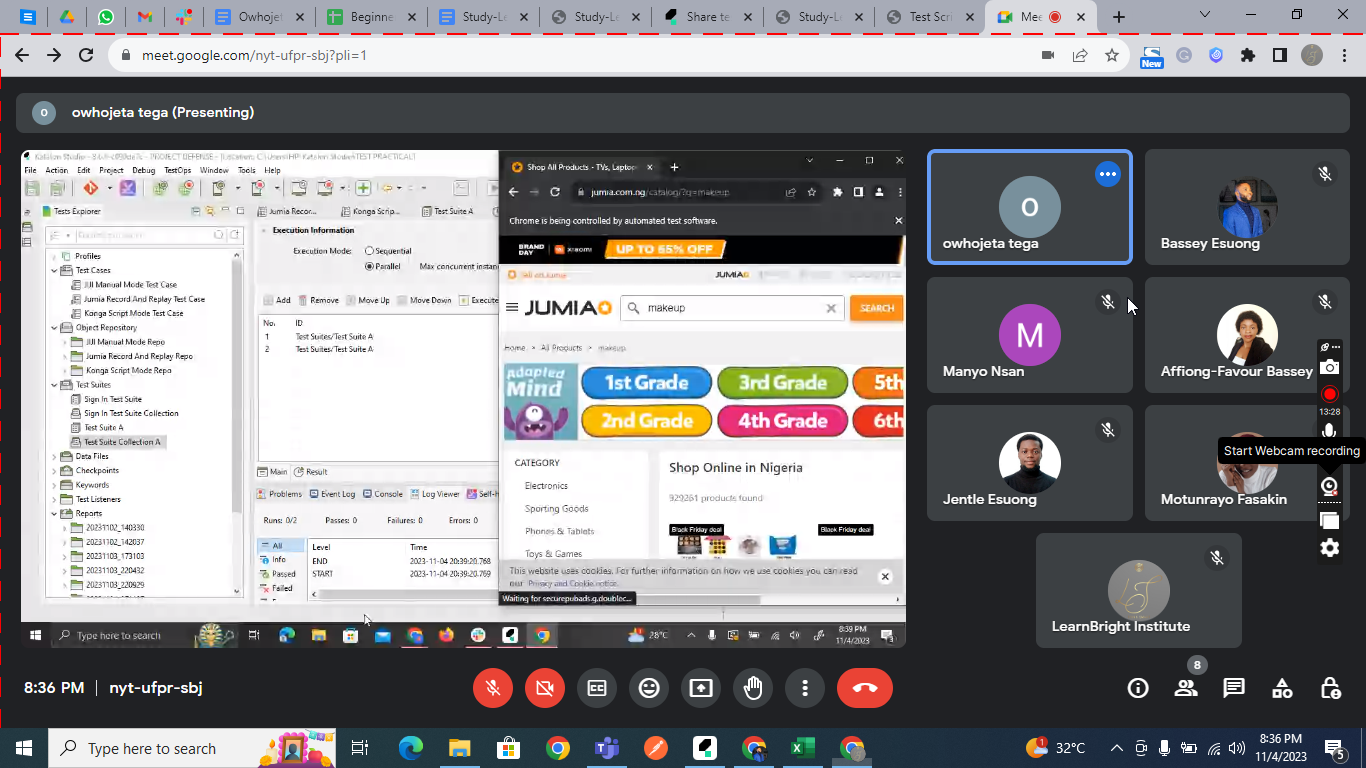1366x768 pixels.
Task: Start webcam recording icon
Action: click(x=1329, y=486)
